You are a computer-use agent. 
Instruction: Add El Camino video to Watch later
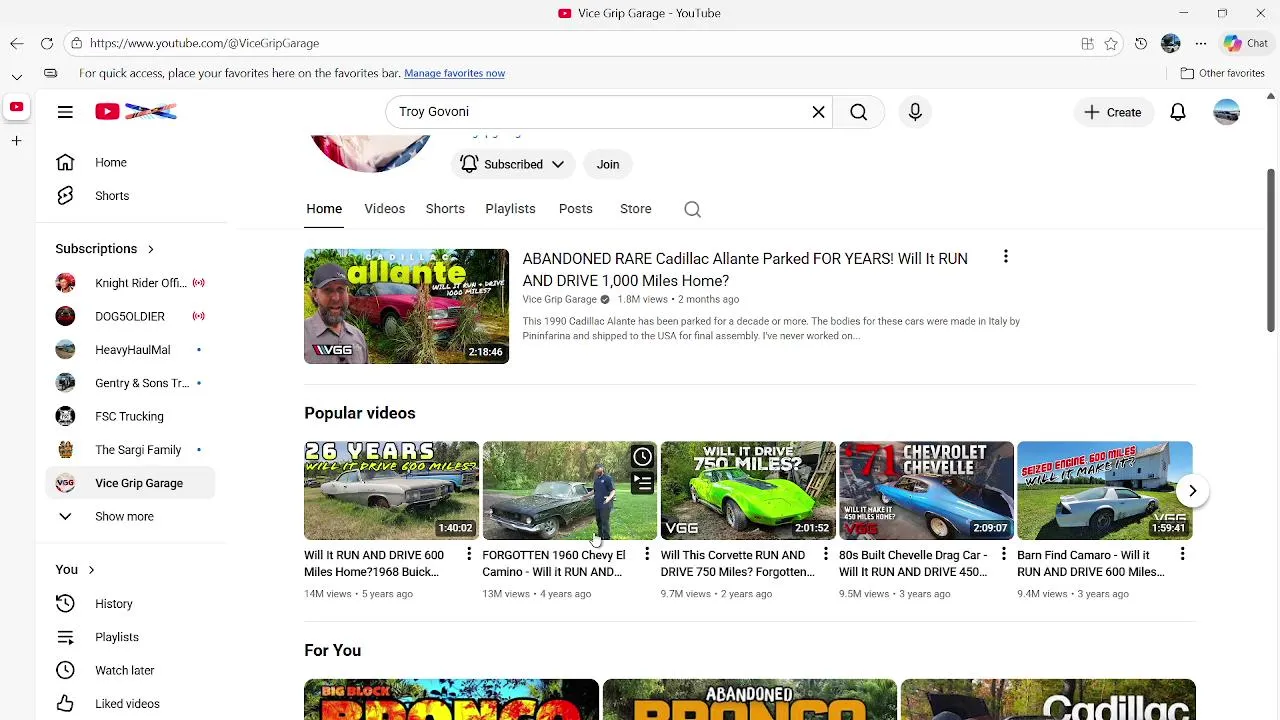[642, 457]
